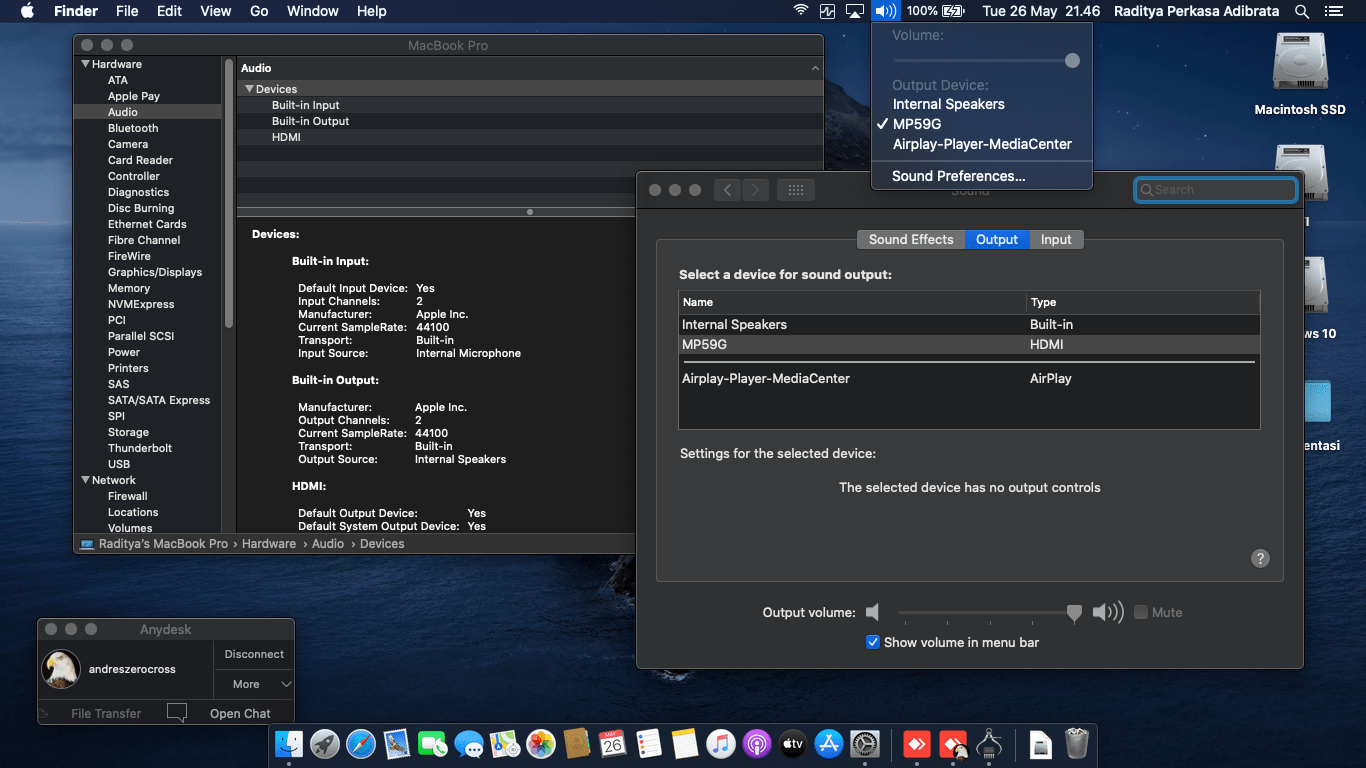The height and width of the screenshot is (768, 1366).
Task: Open Calendar from the Dock
Action: pyautogui.click(x=613, y=744)
